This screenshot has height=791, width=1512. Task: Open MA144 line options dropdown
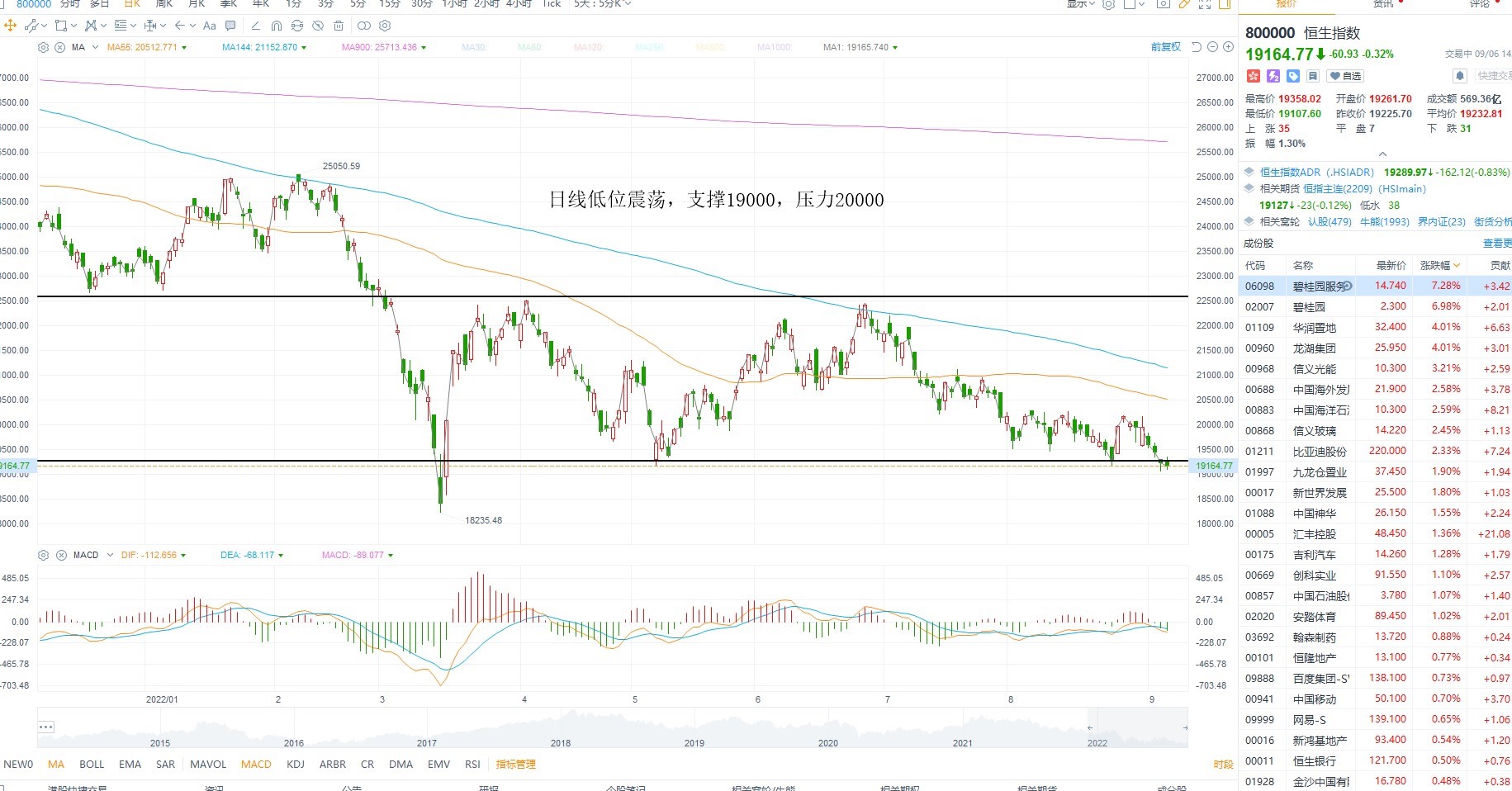(x=304, y=48)
